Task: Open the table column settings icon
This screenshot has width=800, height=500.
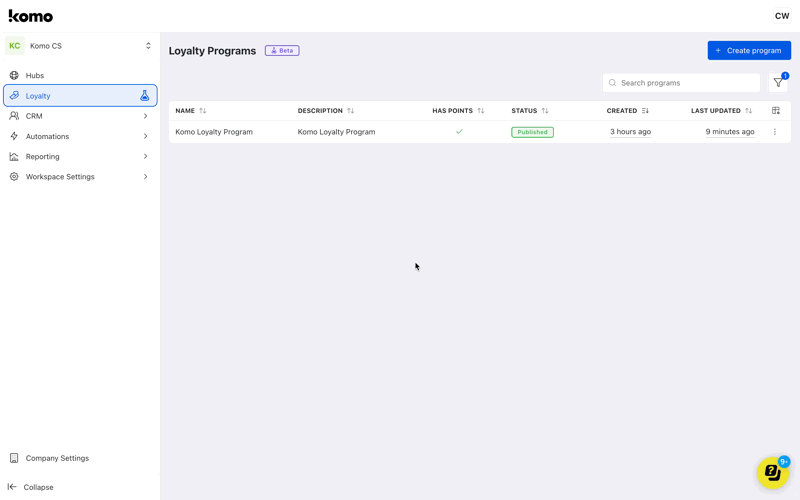Action: point(775,111)
